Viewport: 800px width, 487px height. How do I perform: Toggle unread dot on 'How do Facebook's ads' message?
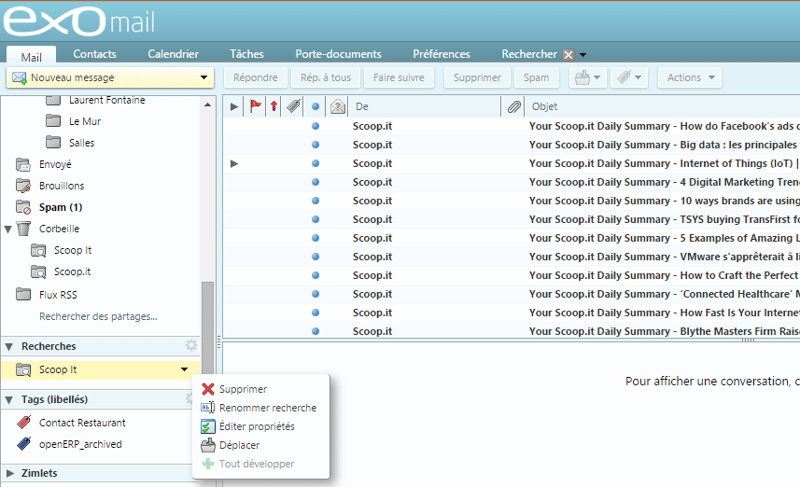pos(315,126)
